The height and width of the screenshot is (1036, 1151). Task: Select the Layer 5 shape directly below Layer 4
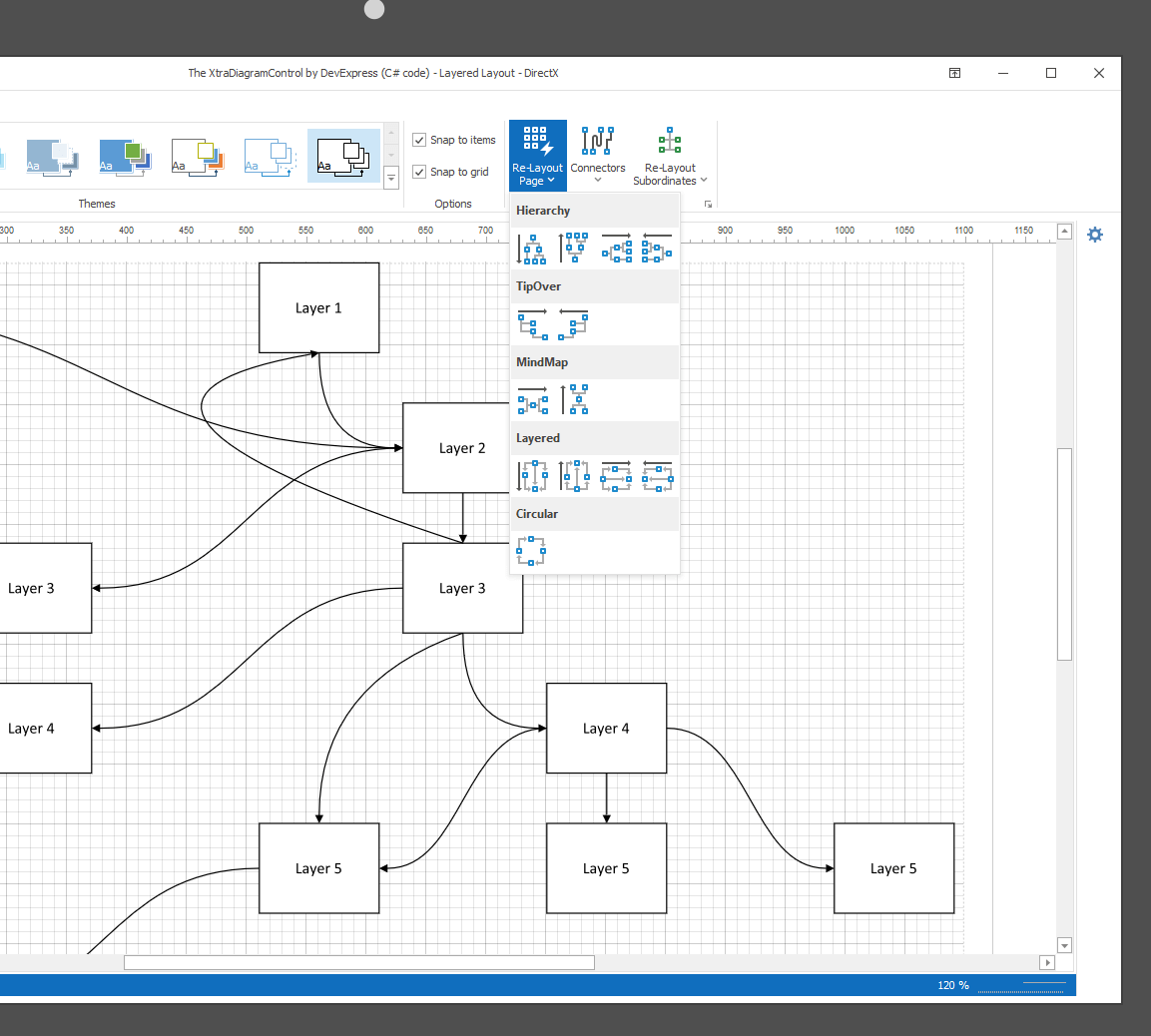tap(606, 868)
